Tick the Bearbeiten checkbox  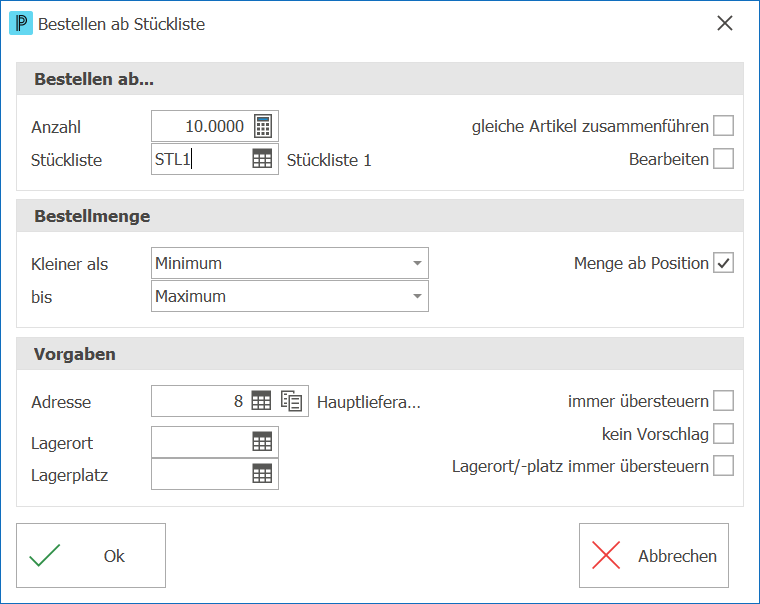(x=723, y=159)
